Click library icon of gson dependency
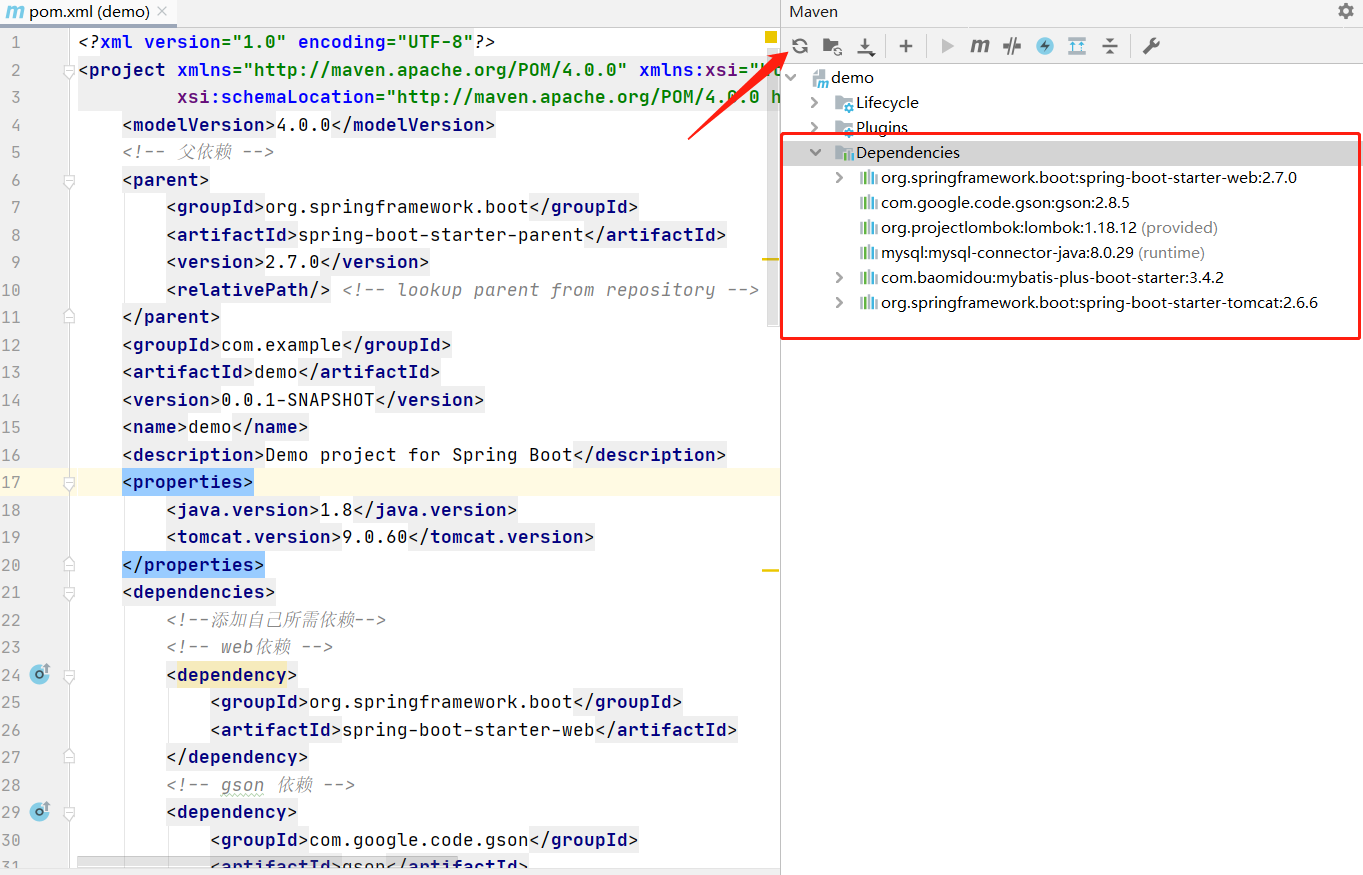This screenshot has width=1363, height=875. click(869, 203)
